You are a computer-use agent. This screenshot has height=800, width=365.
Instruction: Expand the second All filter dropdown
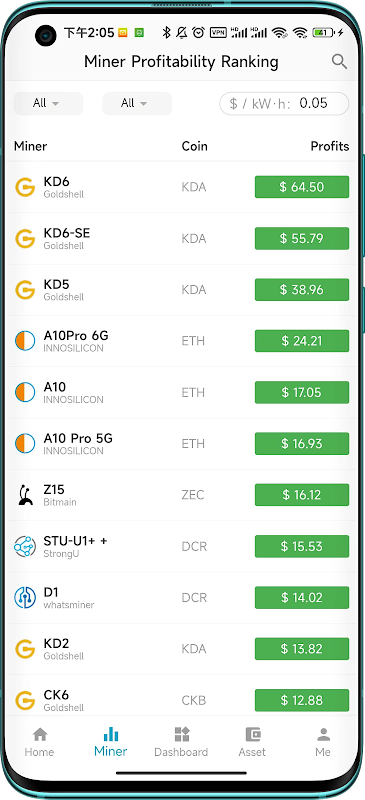[x=137, y=104]
